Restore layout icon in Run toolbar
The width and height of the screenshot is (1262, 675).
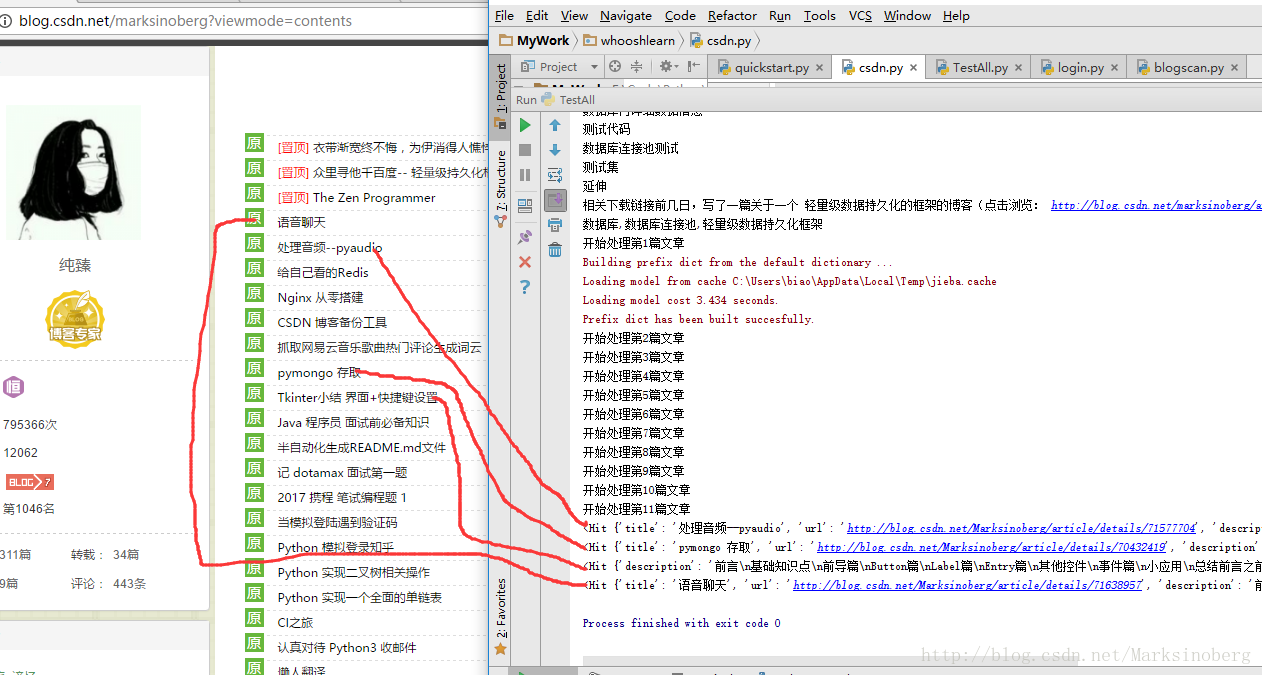pyautogui.click(x=525, y=206)
